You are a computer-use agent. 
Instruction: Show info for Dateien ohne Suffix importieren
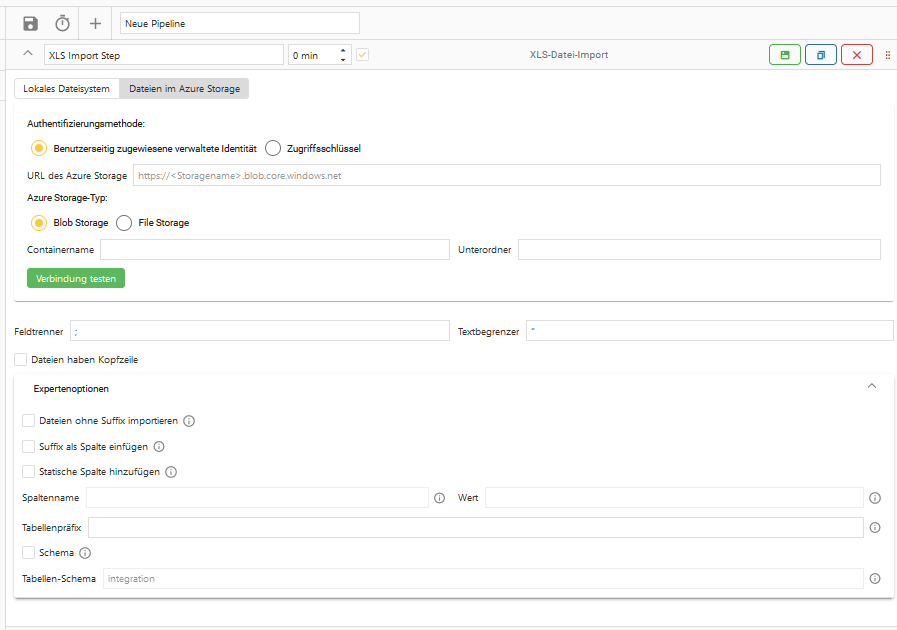189,421
